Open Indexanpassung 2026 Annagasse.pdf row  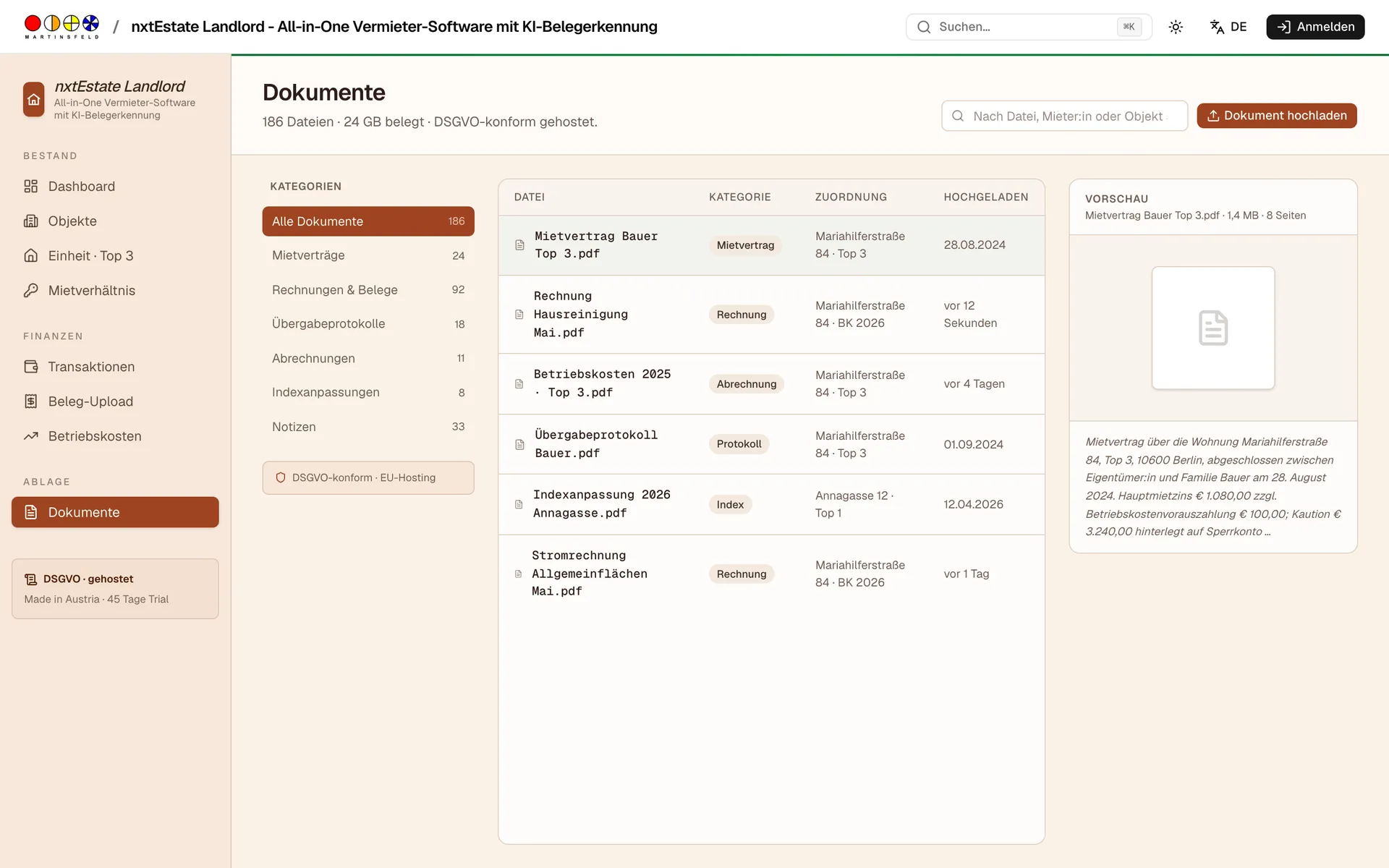click(x=771, y=505)
